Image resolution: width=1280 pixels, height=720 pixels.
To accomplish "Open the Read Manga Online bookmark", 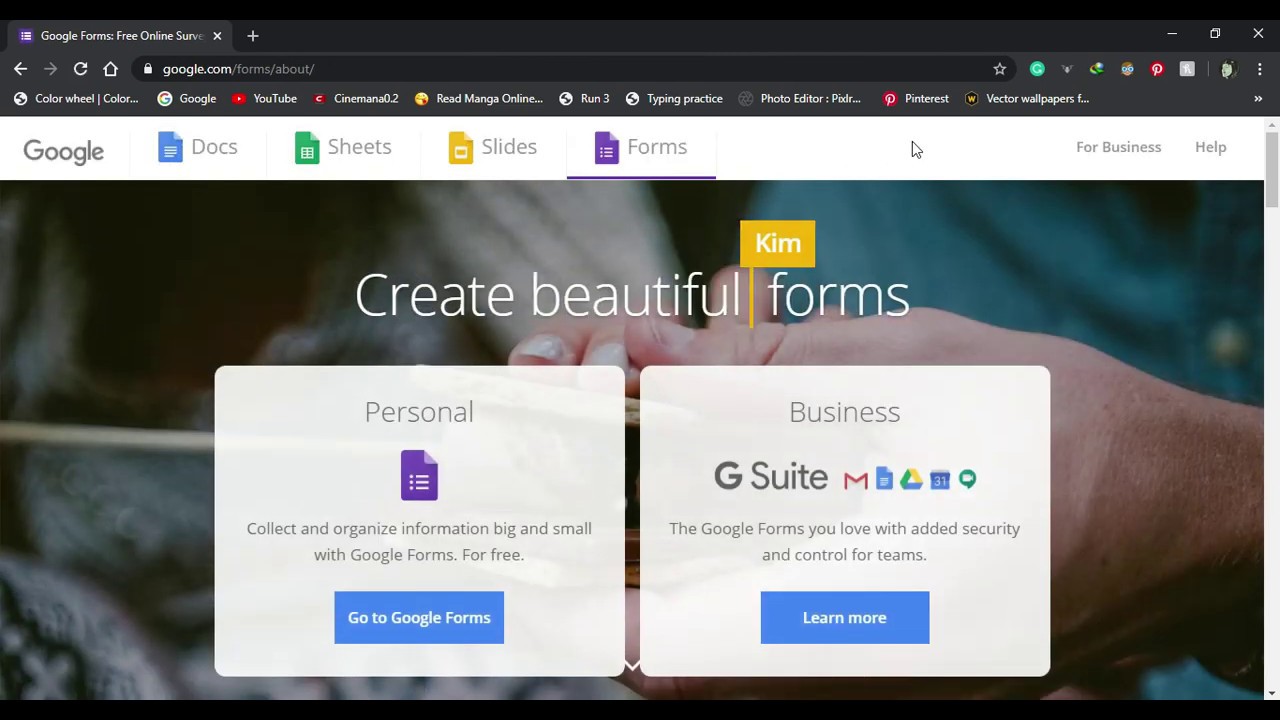I will click(478, 99).
